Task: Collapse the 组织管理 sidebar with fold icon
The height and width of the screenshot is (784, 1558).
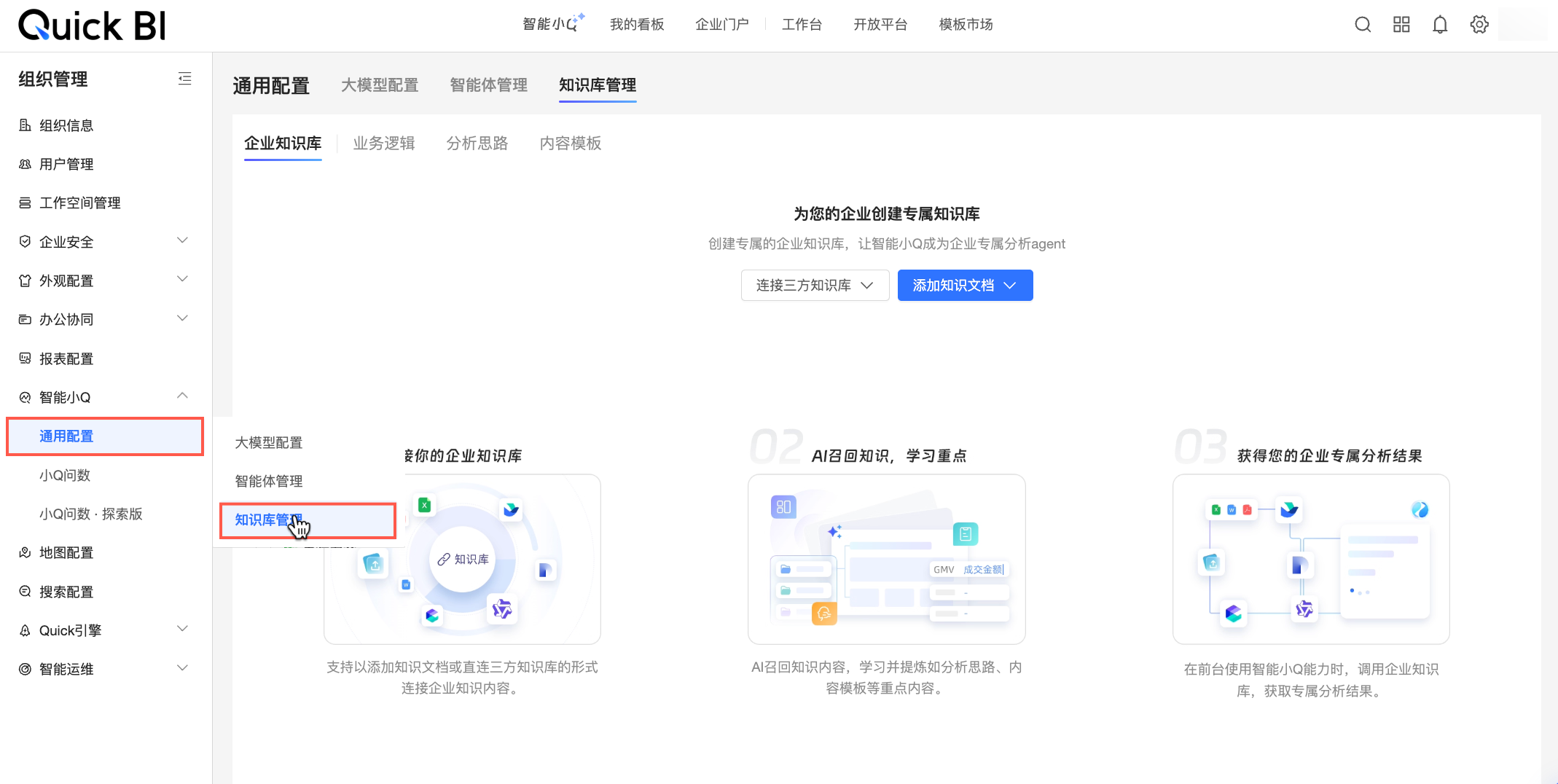Action: point(185,79)
